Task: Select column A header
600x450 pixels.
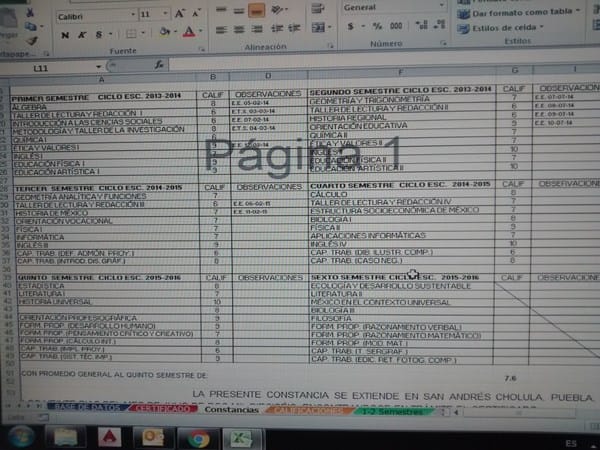Action: coord(101,79)
